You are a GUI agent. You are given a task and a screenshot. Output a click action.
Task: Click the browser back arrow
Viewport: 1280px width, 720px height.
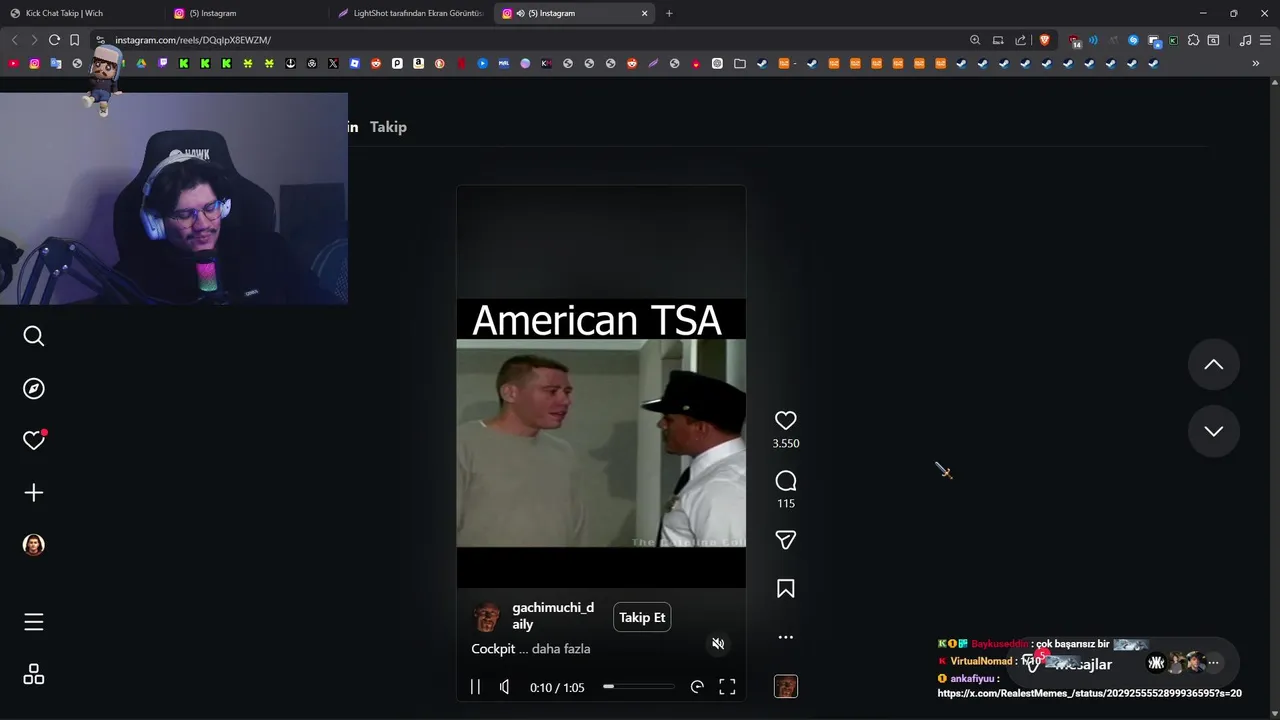coord(14,40)
